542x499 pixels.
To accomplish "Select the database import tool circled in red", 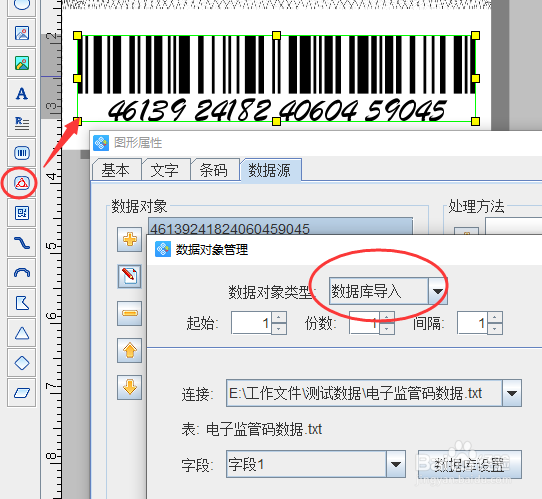I will pos(21,183).
